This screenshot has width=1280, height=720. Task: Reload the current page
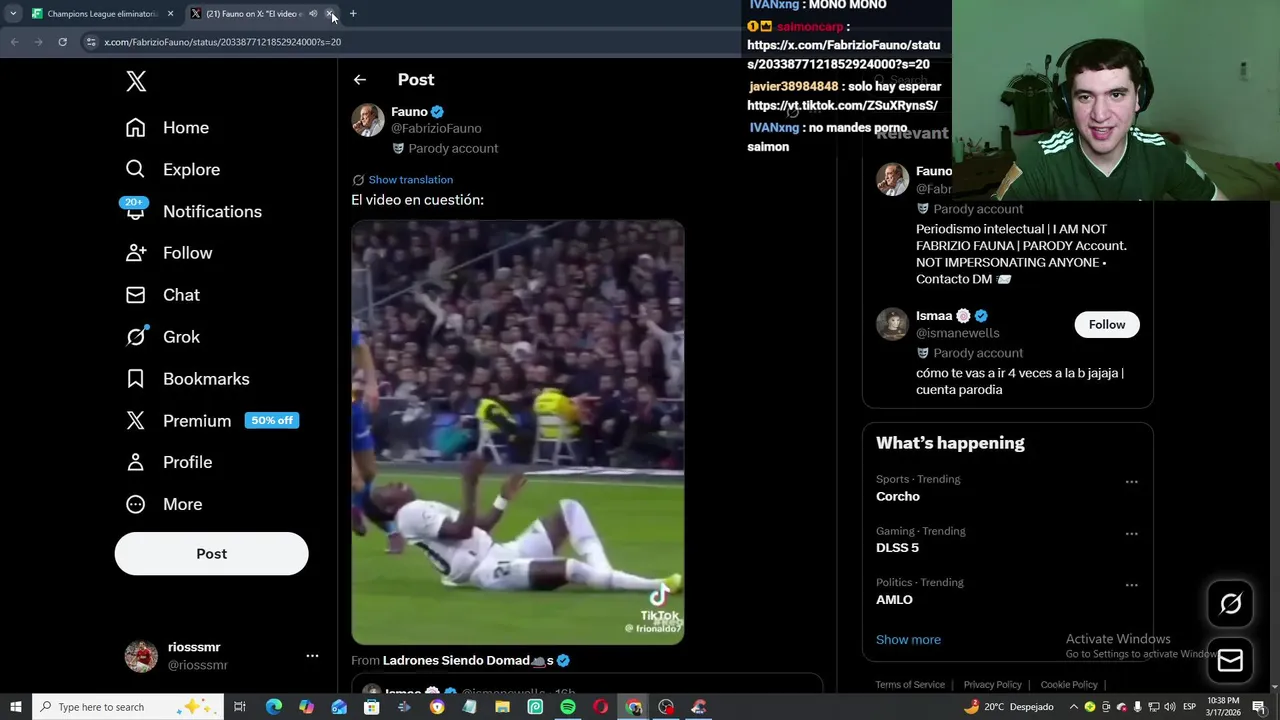(62, 42)
